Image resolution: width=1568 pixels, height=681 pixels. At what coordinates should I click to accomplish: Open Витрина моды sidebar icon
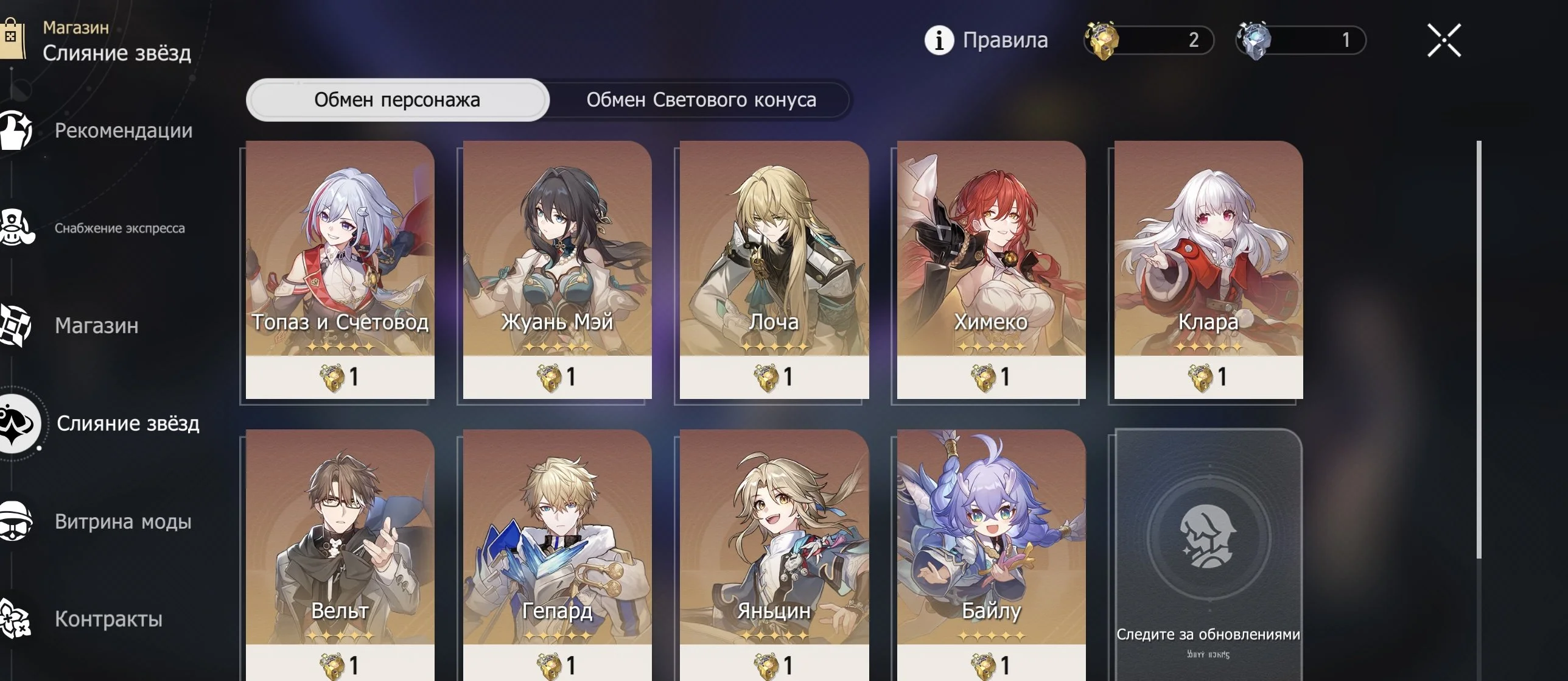pyautogui.click(x=15, y=521)
